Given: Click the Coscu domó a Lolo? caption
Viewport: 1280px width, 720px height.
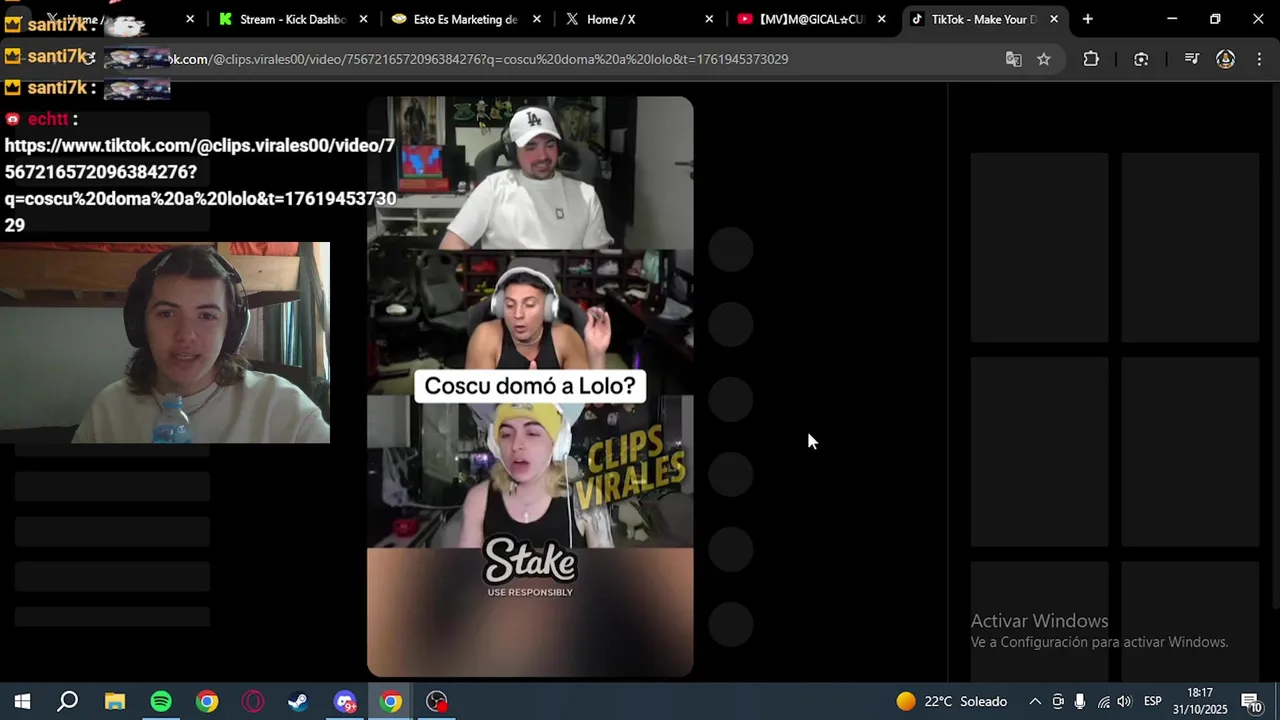Looking at the screenshot, I should click(530, 386).
